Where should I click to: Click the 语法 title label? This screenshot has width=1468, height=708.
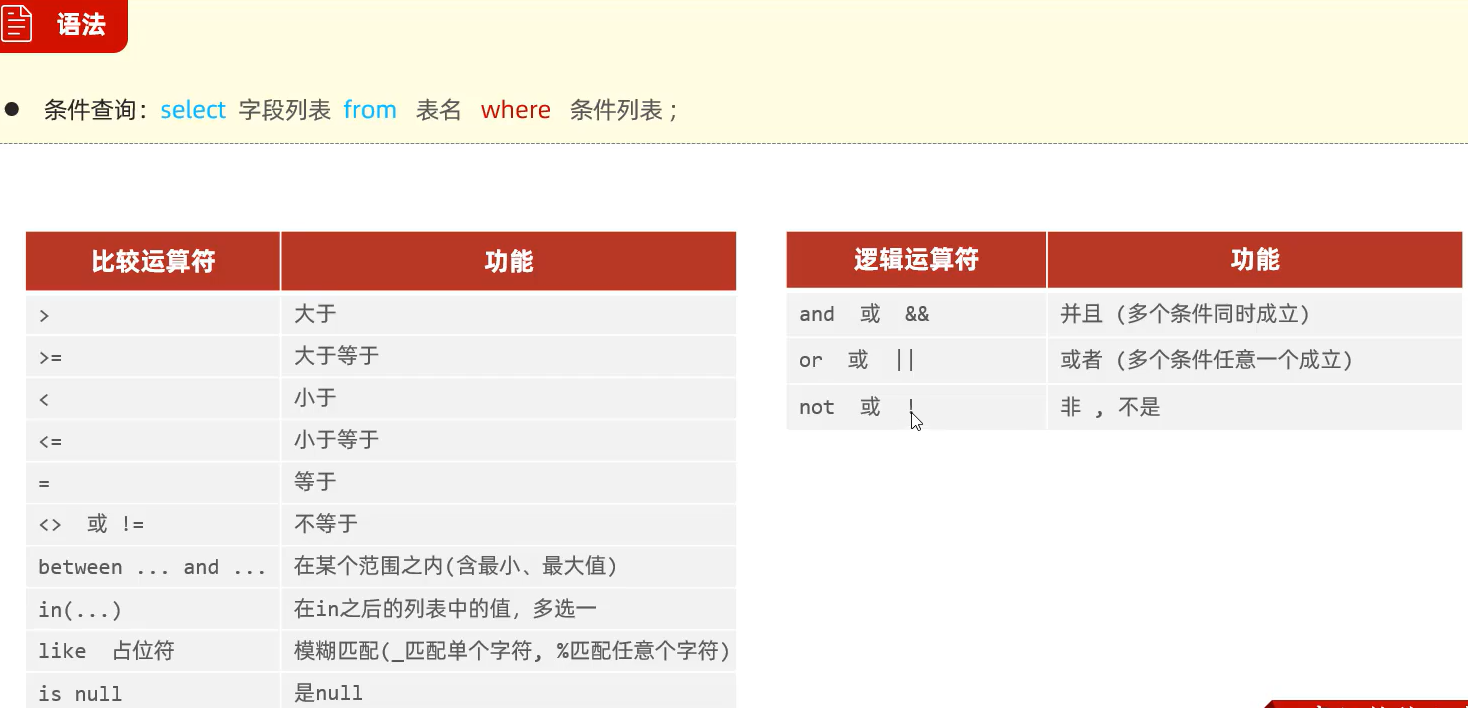click(x=81, y=25)
